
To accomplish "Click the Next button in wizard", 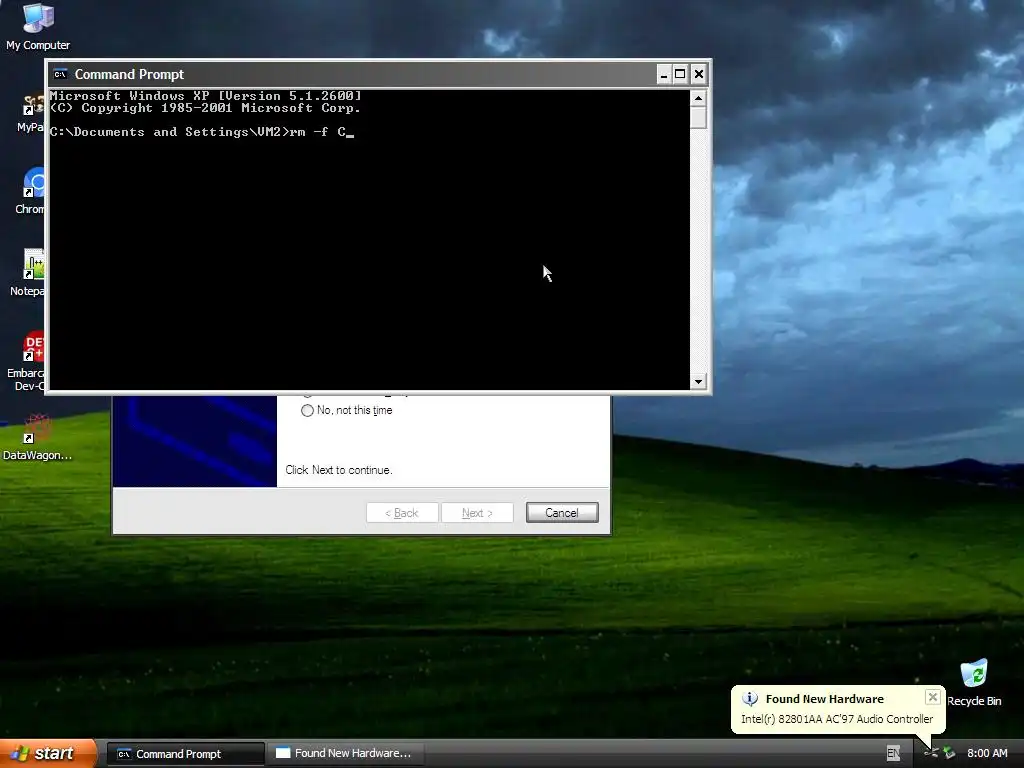I will (x=477, y=513).
